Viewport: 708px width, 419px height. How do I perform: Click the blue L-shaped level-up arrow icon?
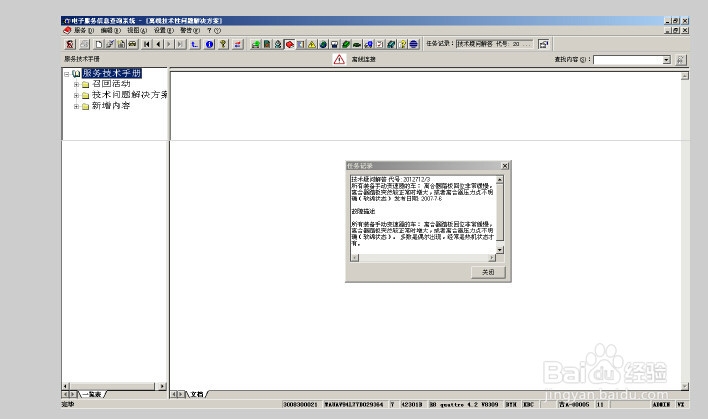195,44
